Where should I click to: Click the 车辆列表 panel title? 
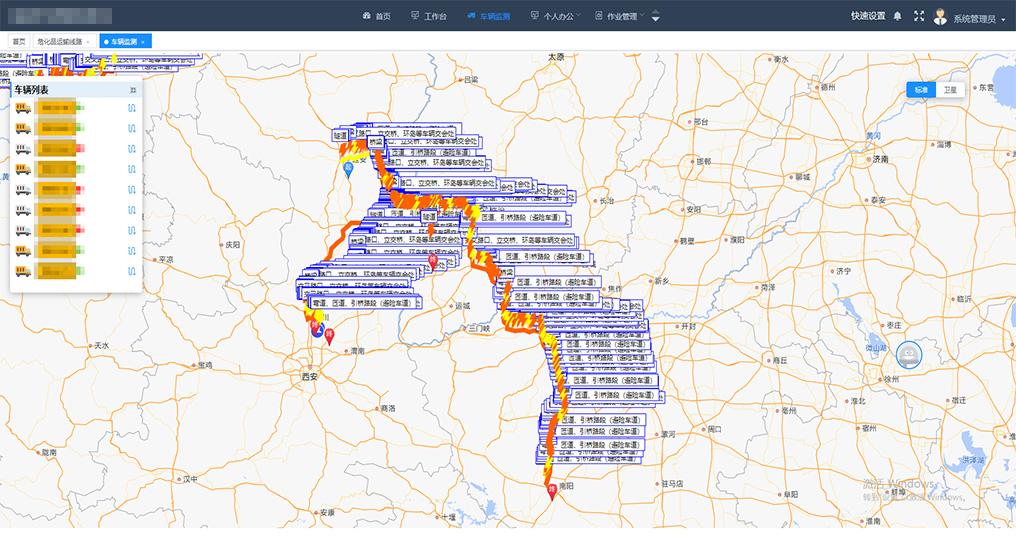31,90
